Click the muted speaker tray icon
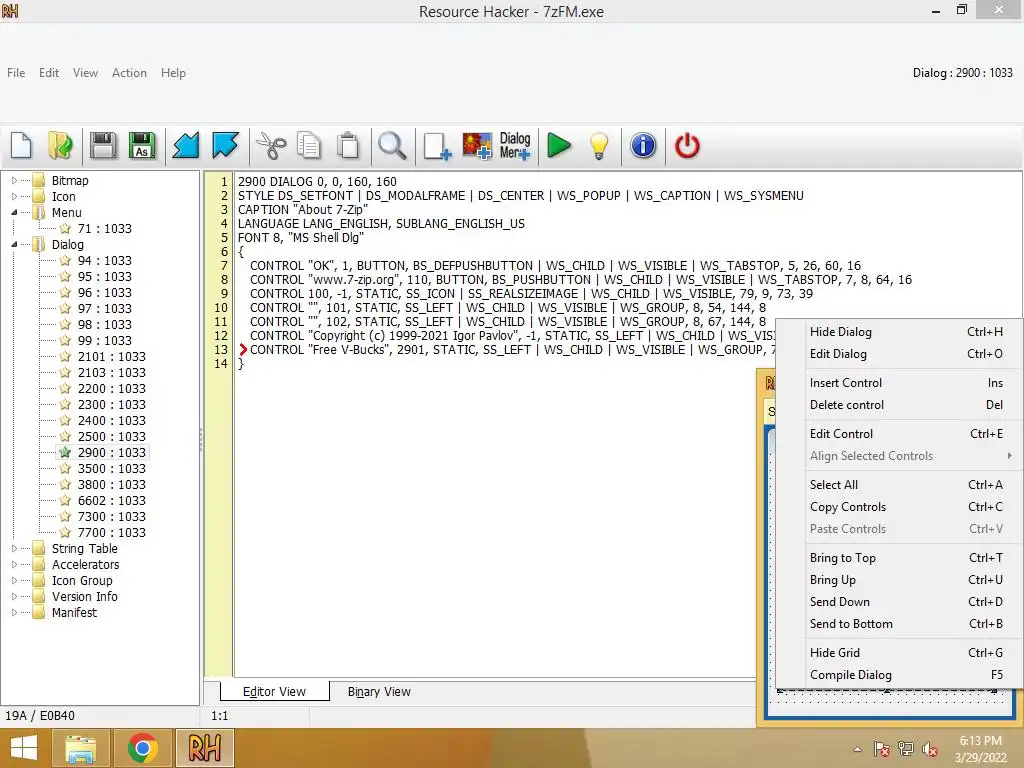Image resolution: width=1024 pixels, height=768 pixels. tap(929, 749)
